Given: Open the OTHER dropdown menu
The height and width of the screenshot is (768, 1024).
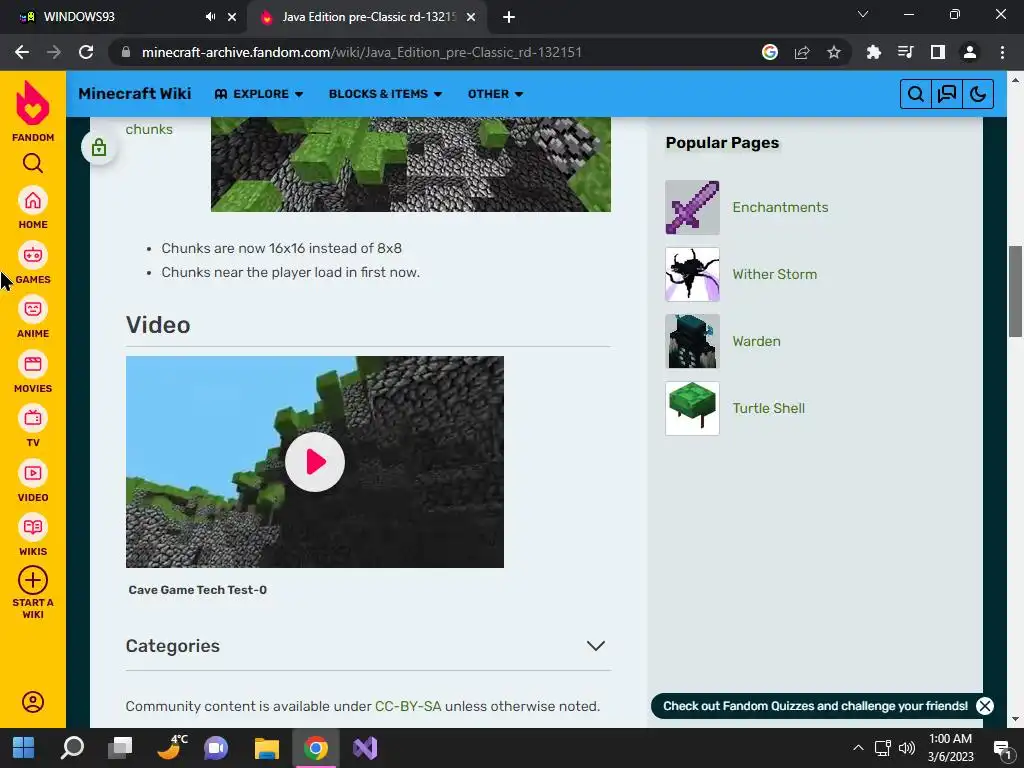Looking at the screenshot, I should pyautogui.click(x=495, y=94).
